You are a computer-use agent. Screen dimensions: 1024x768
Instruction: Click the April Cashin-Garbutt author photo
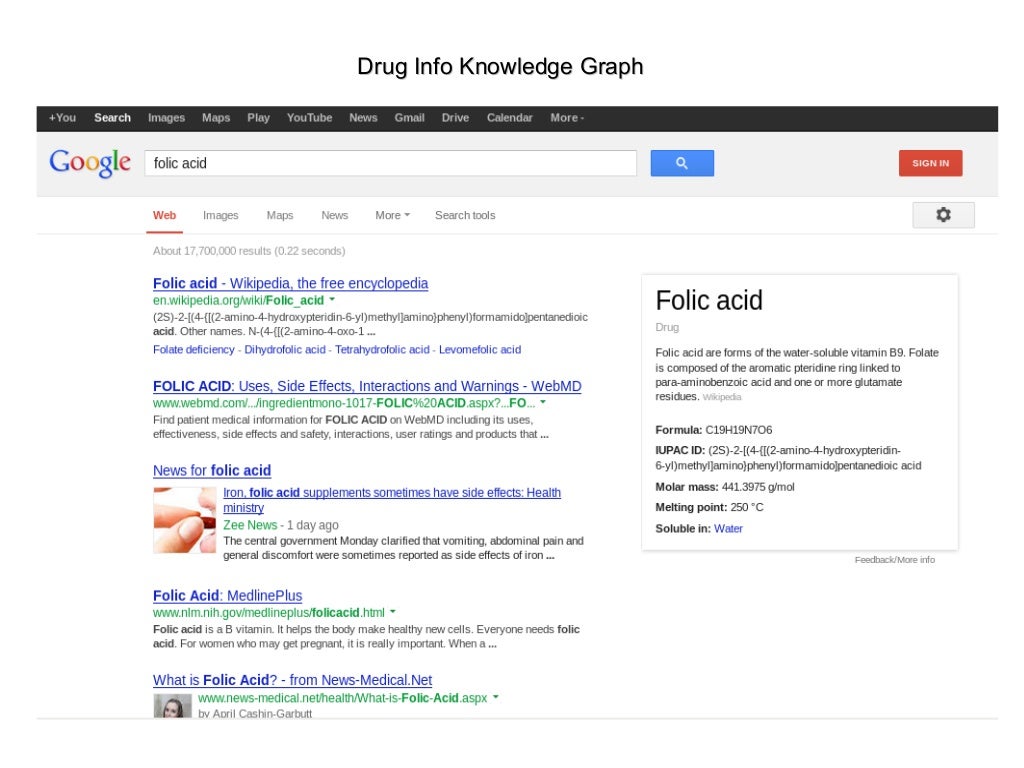coord(172,706)
